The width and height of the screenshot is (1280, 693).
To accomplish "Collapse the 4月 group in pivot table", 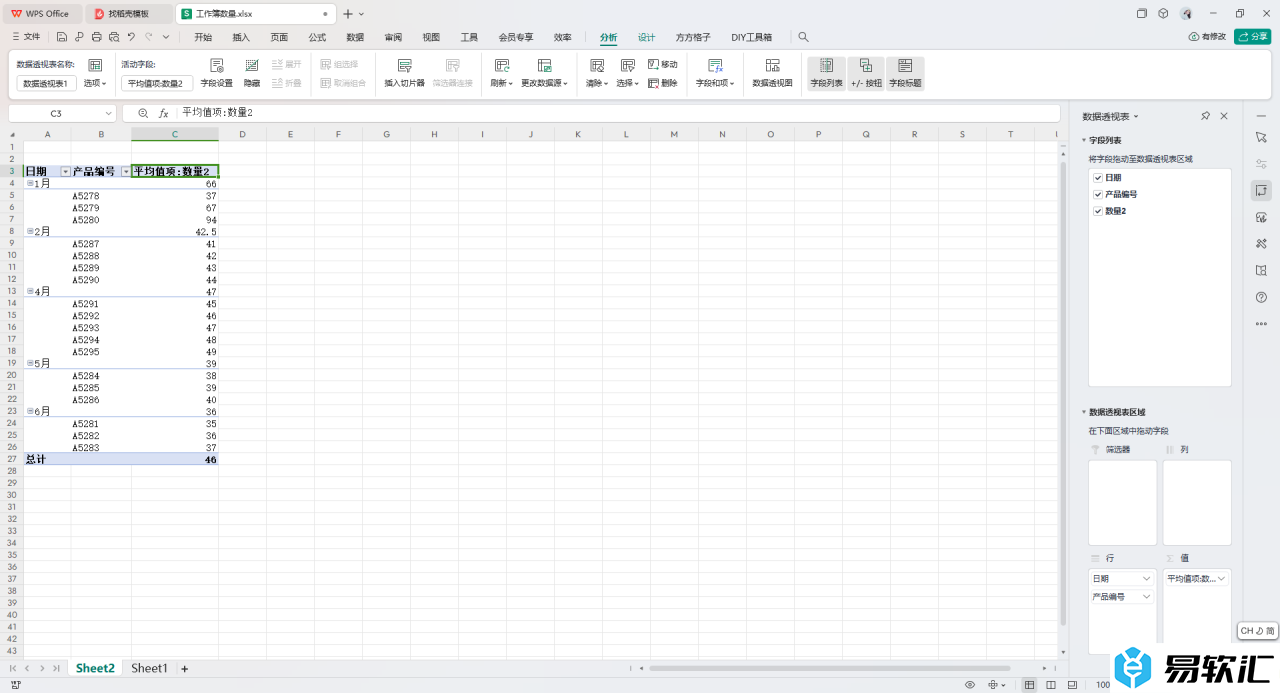I will coord(29,291).
